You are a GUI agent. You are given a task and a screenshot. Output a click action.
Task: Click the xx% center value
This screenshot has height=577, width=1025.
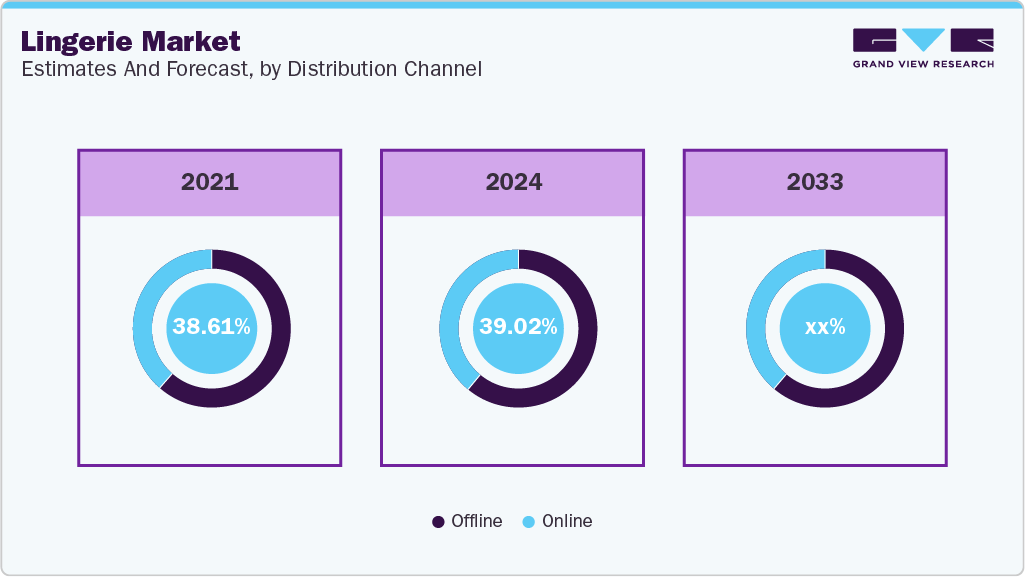tap(825, 327)
